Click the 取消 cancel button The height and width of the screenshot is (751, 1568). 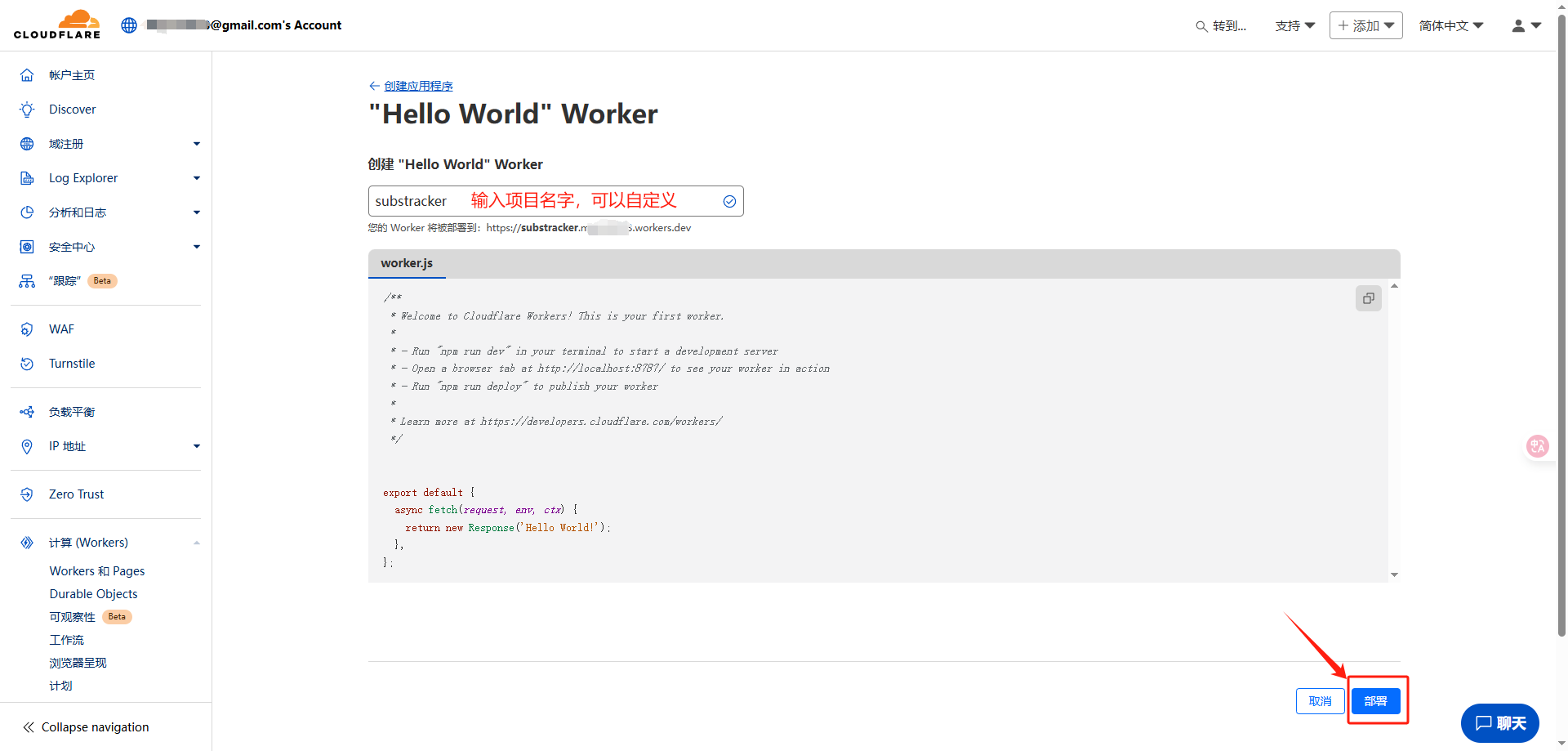click(x=1321, y=701)
